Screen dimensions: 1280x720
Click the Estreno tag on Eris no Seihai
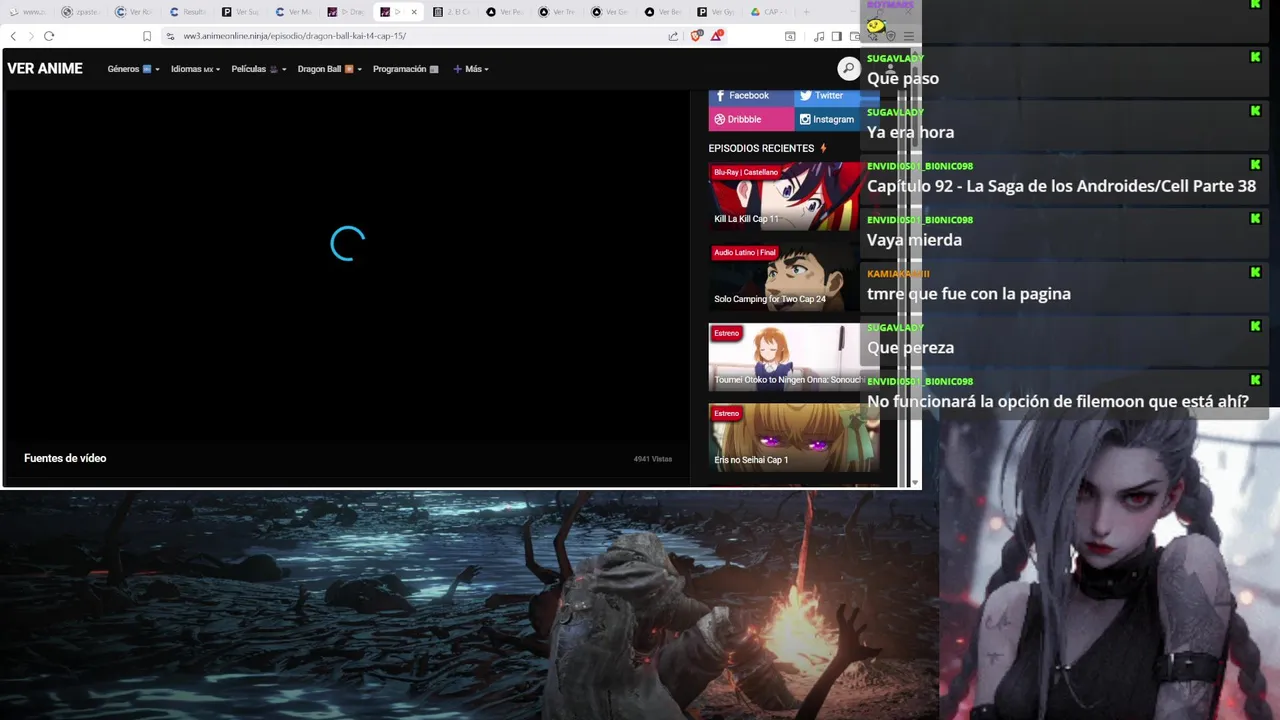coord(727,413)
